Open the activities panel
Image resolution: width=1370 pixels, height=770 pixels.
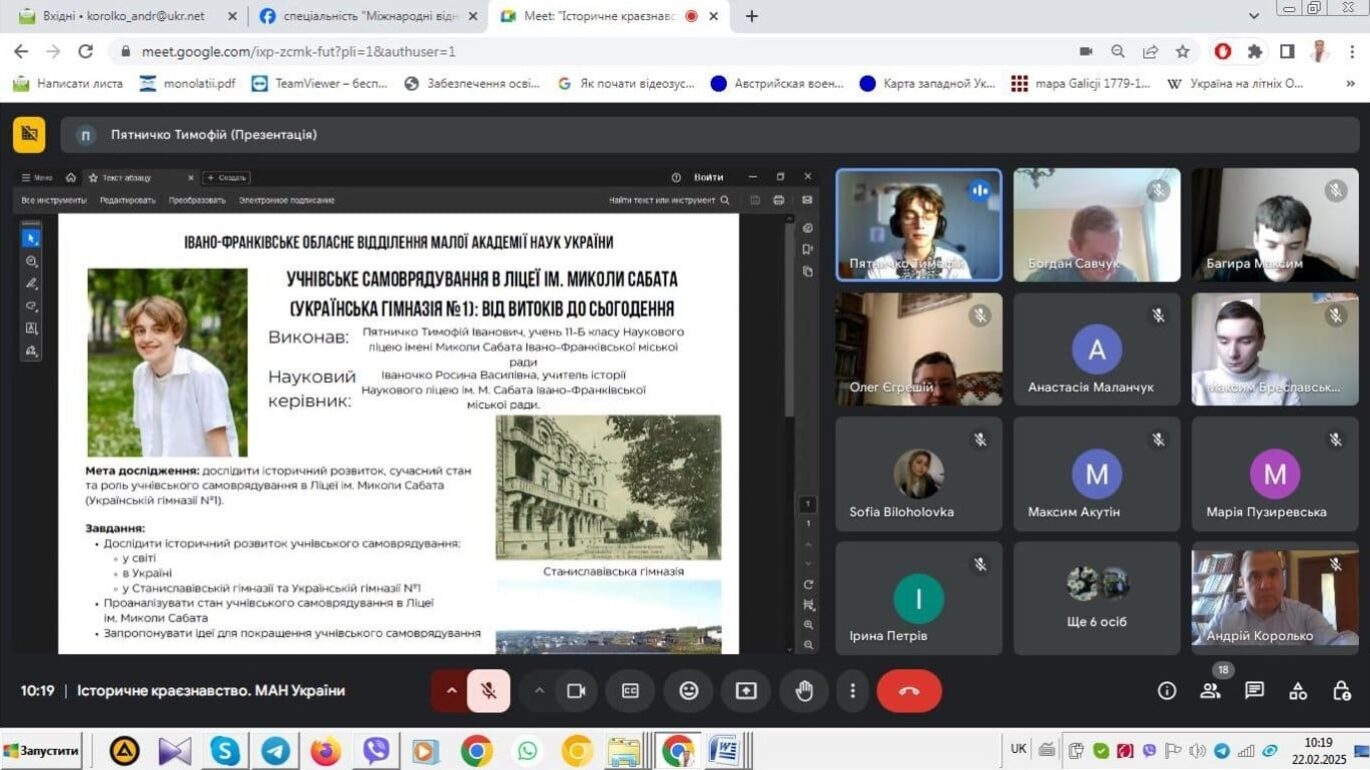1298,691
